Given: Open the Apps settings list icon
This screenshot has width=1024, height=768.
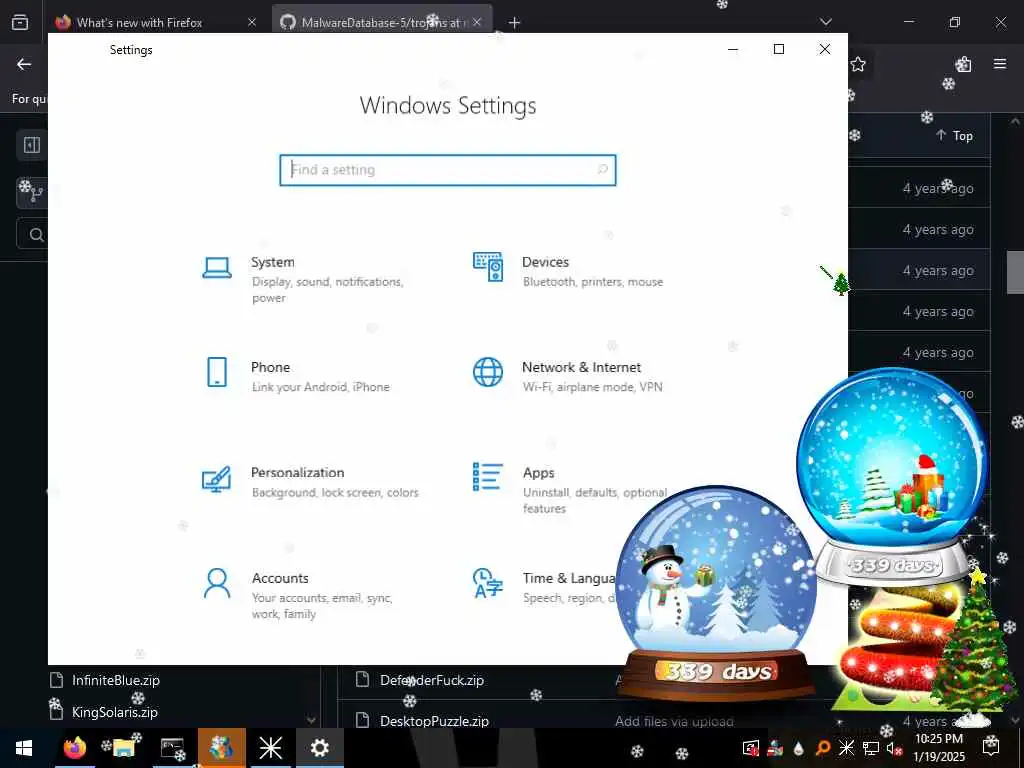Looking at the screenshot, I should tap(488, 477).
